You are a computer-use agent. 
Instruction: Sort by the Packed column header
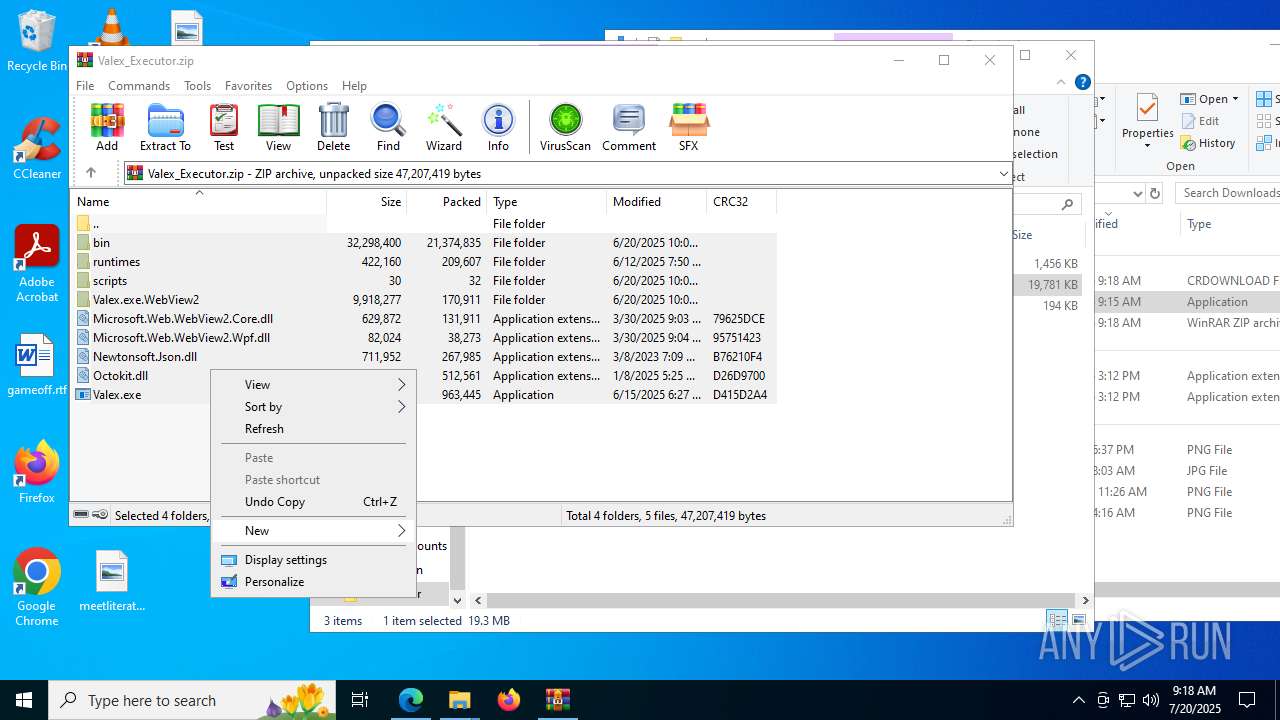click(446, 201)
